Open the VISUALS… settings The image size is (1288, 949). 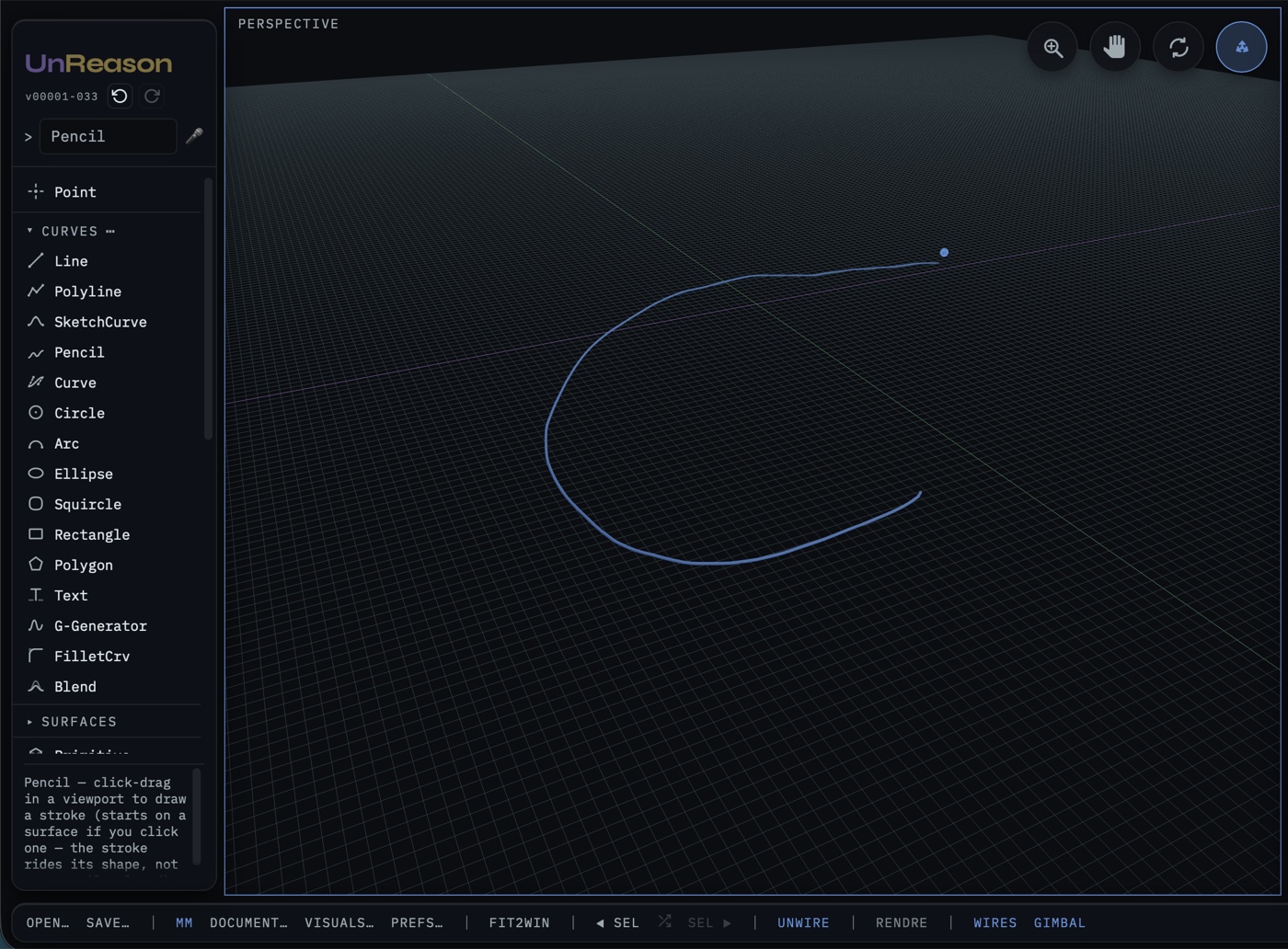point(339,922)
